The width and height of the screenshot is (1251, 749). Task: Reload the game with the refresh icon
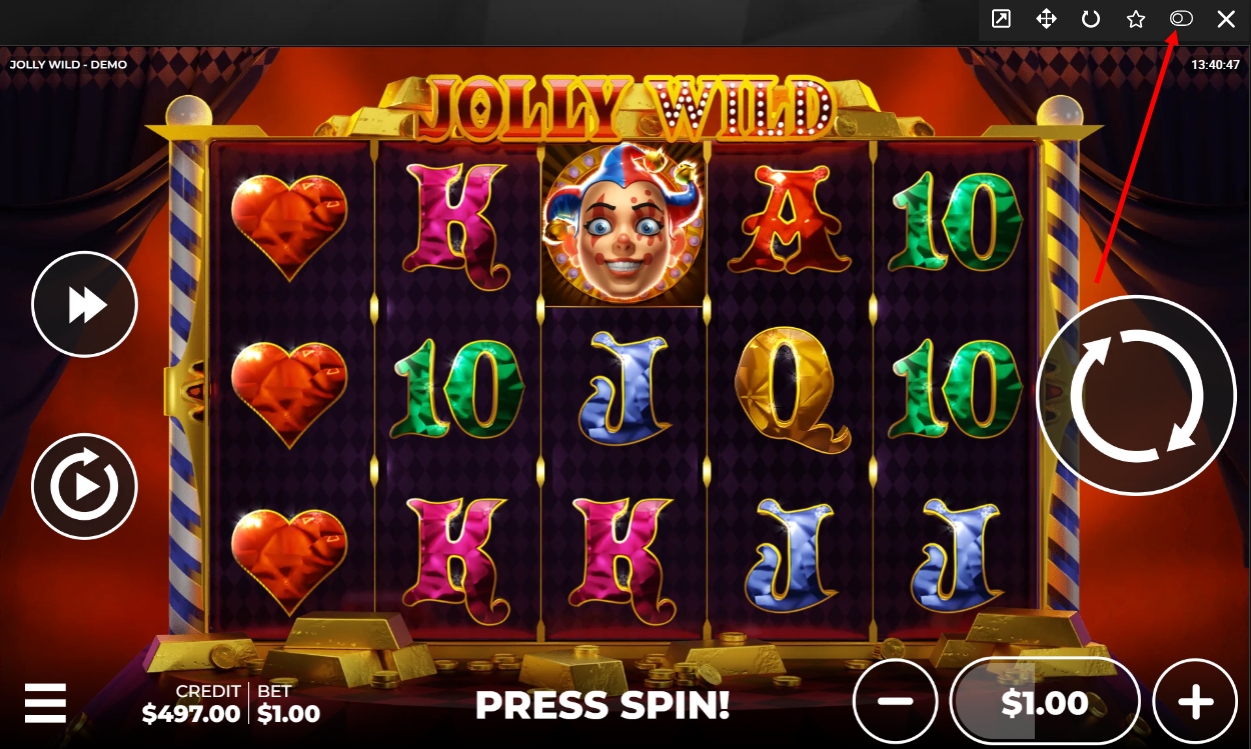click(1091, 19)
